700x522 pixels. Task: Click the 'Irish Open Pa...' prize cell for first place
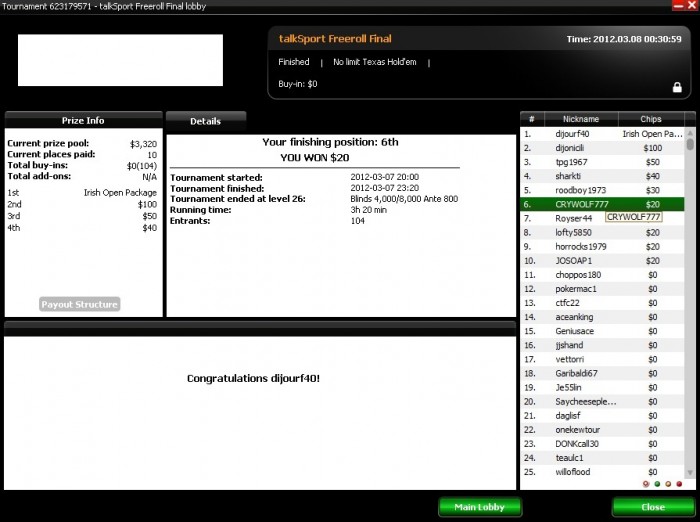652,134
